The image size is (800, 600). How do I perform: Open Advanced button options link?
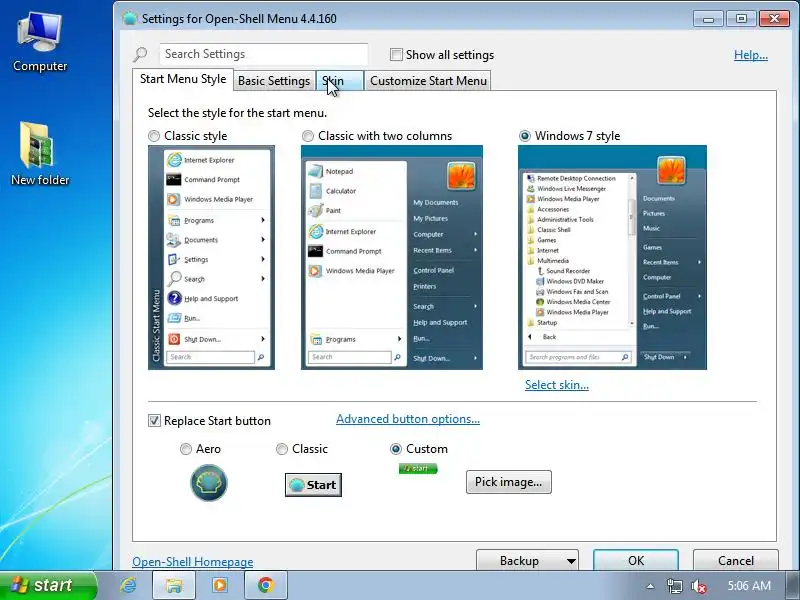[x=408, y=419]
